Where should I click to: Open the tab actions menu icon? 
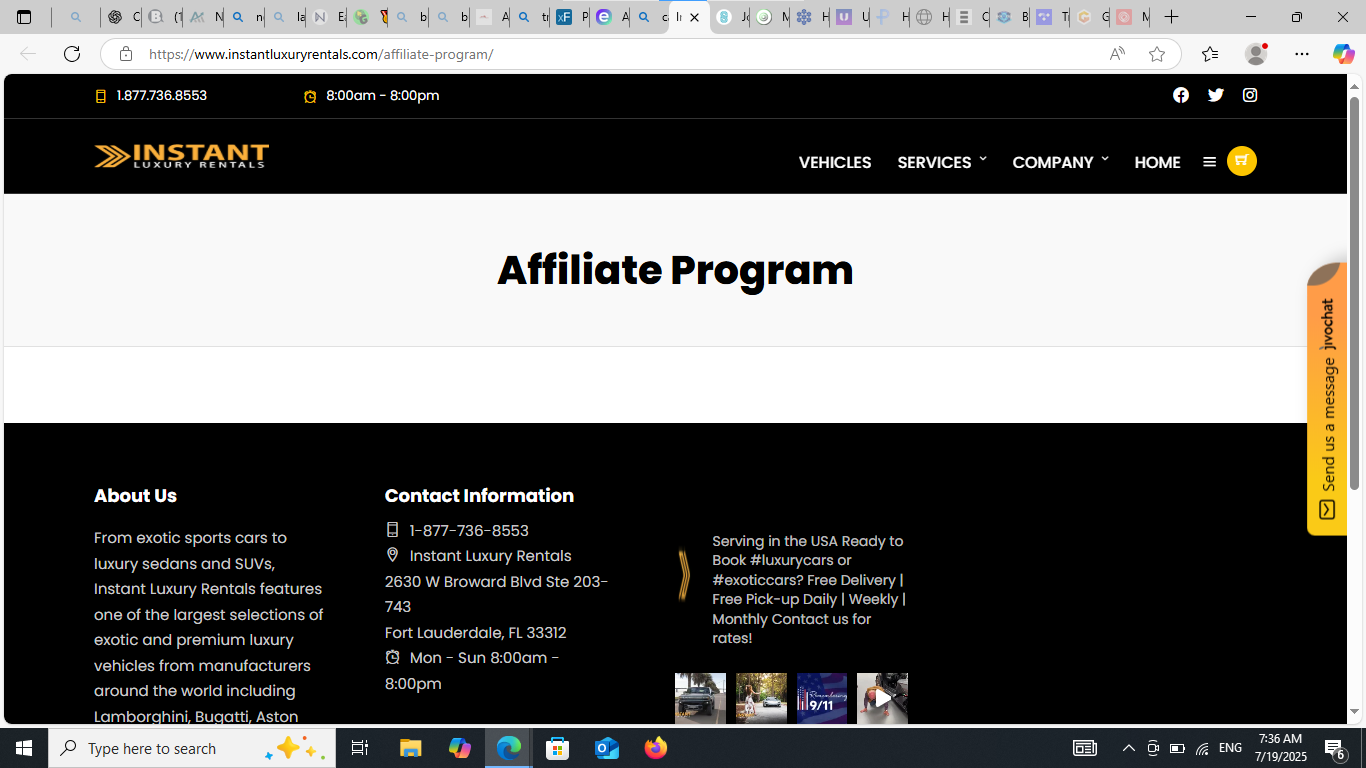click(x=25, y=17)
